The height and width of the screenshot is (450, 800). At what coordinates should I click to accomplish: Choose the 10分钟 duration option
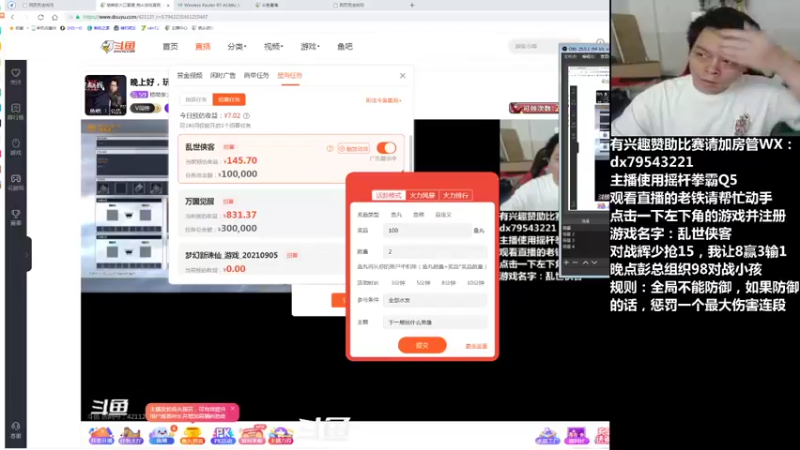(x=476, y=283)
